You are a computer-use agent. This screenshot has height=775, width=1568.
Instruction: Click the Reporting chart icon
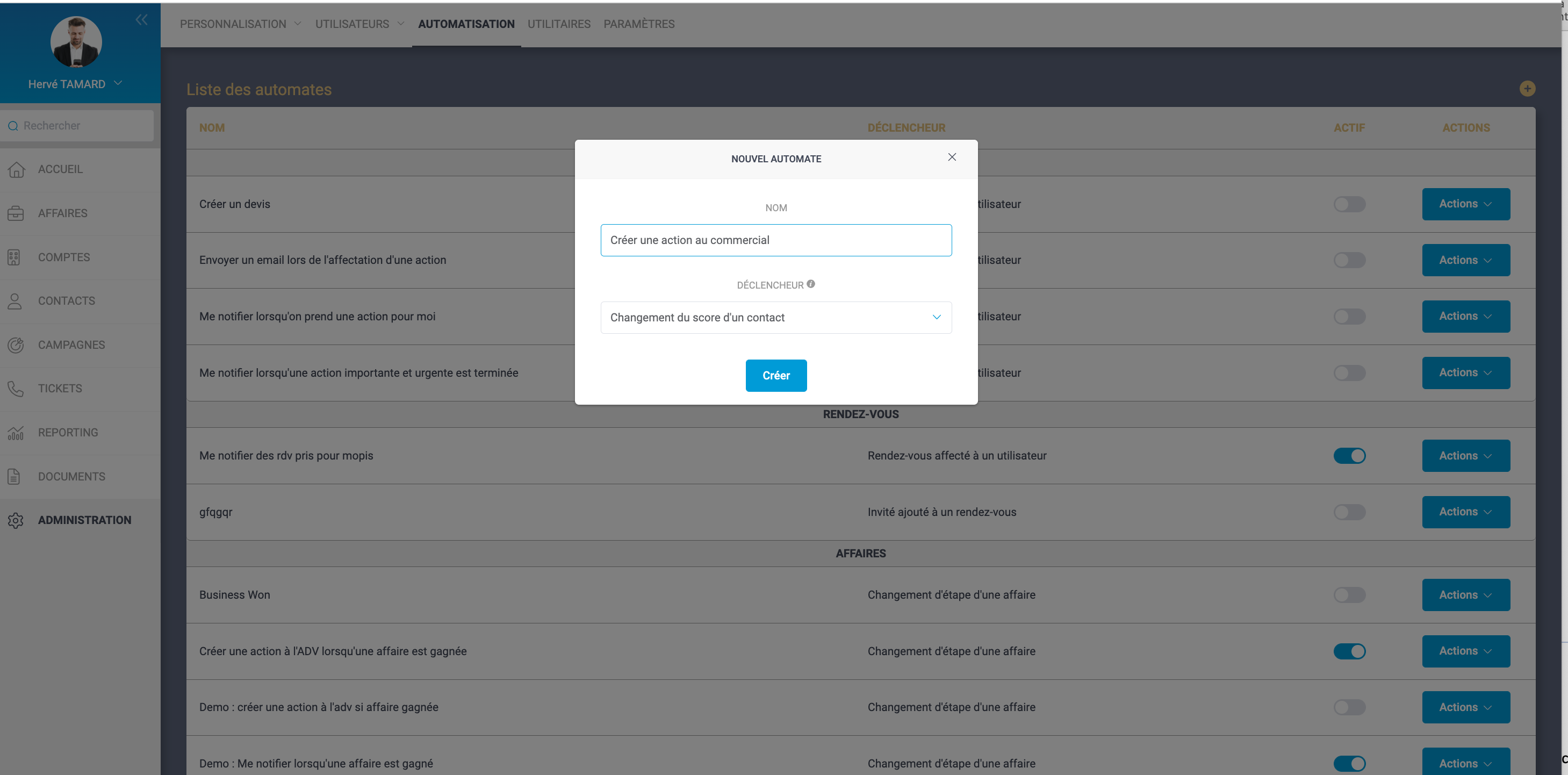(x=16, y=433)
